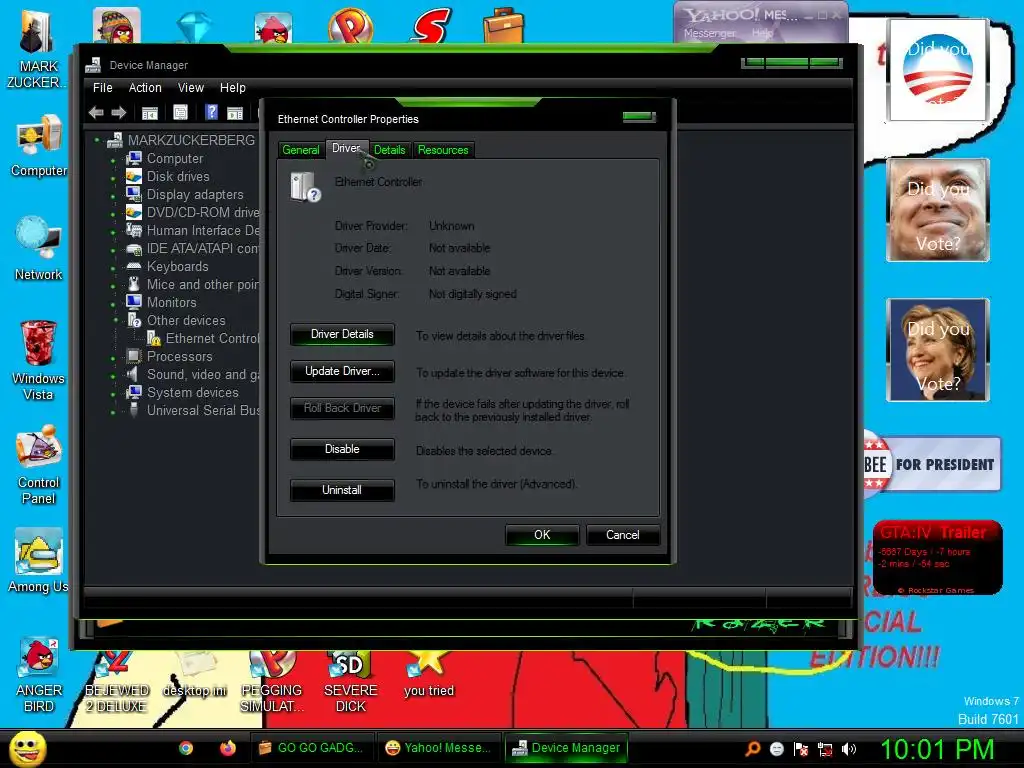Select IDE ATA/ATAPI controllers row
This screenshot has width=1024, height=768.
(x=193, y=249)
